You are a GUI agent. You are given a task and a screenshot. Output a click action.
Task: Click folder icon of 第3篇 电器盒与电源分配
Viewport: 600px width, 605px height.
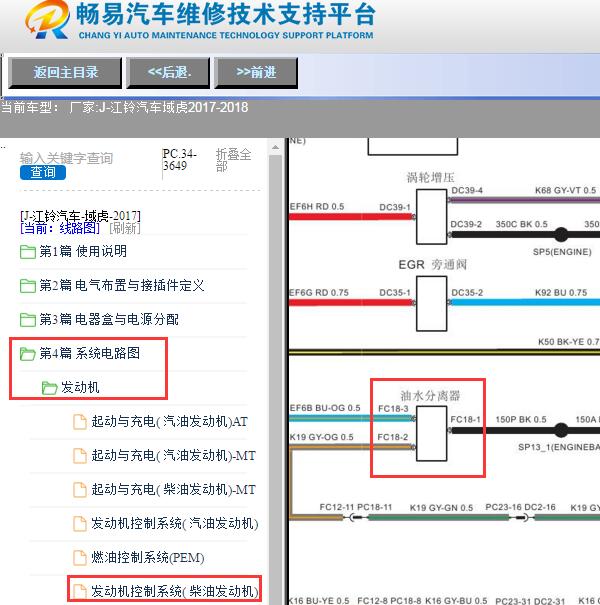pos(28,320)
